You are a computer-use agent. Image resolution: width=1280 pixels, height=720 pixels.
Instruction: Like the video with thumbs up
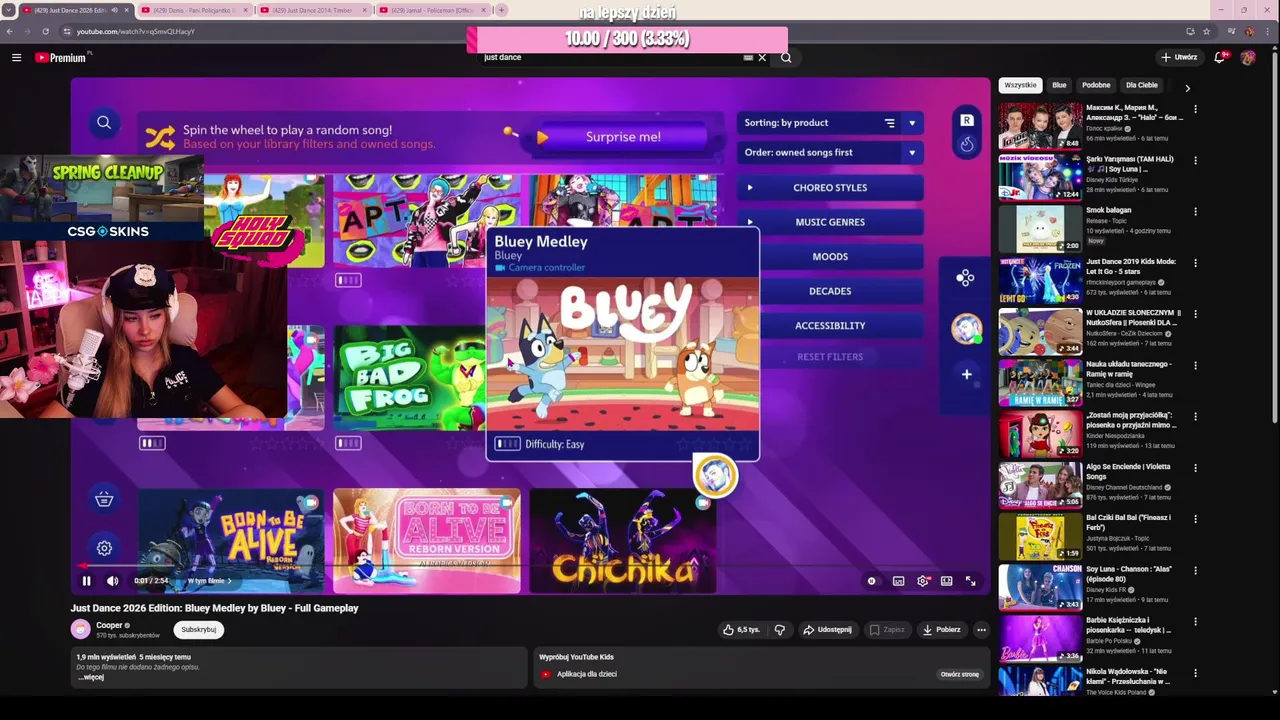pyautogui.click(x=742, y=630)
